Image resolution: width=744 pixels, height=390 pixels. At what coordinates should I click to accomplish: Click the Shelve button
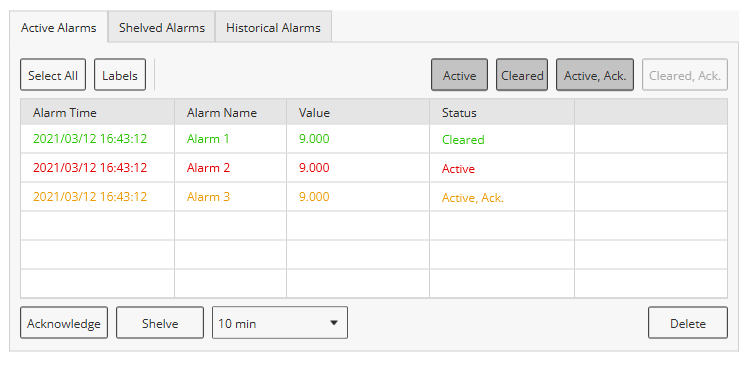[160, 323]
